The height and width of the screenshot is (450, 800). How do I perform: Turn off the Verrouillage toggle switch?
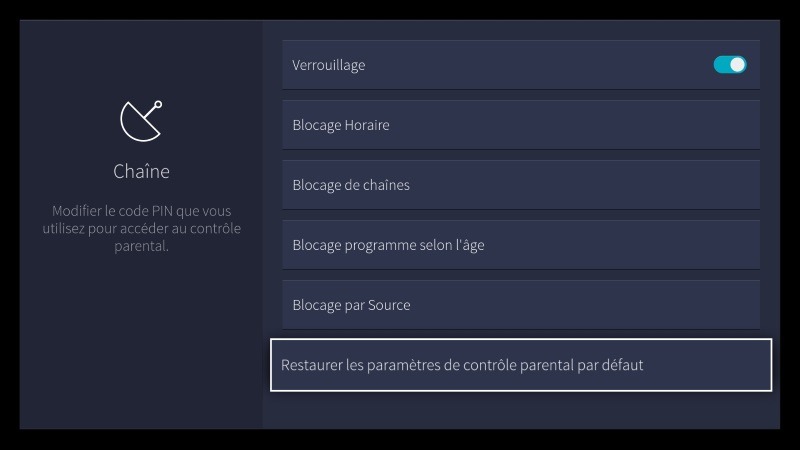(730, 65)
